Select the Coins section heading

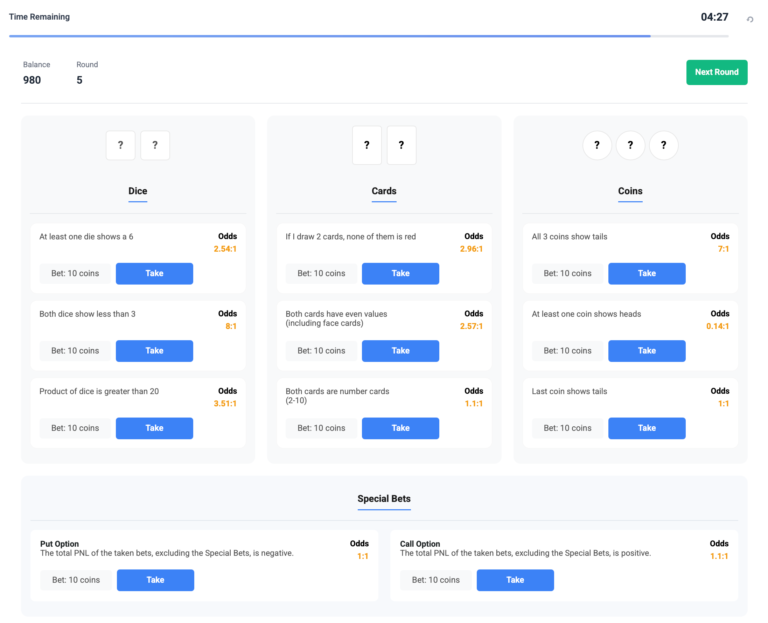click(x=630, y=191)
